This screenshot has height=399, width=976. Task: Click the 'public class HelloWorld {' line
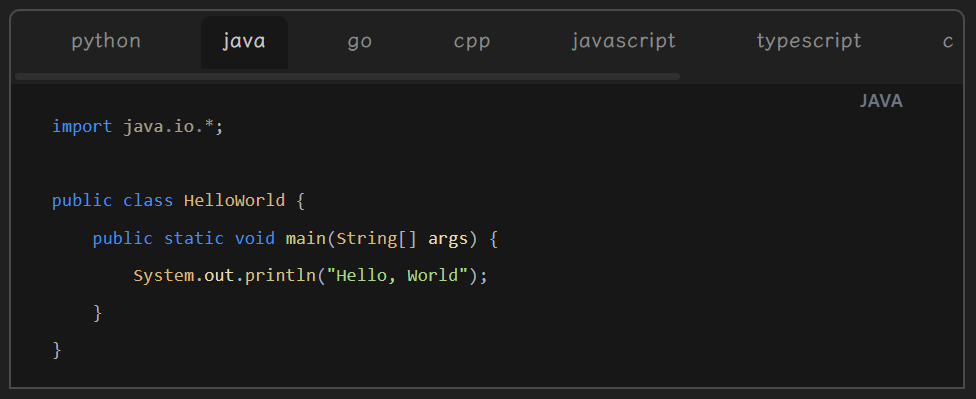tap(179, 200)
